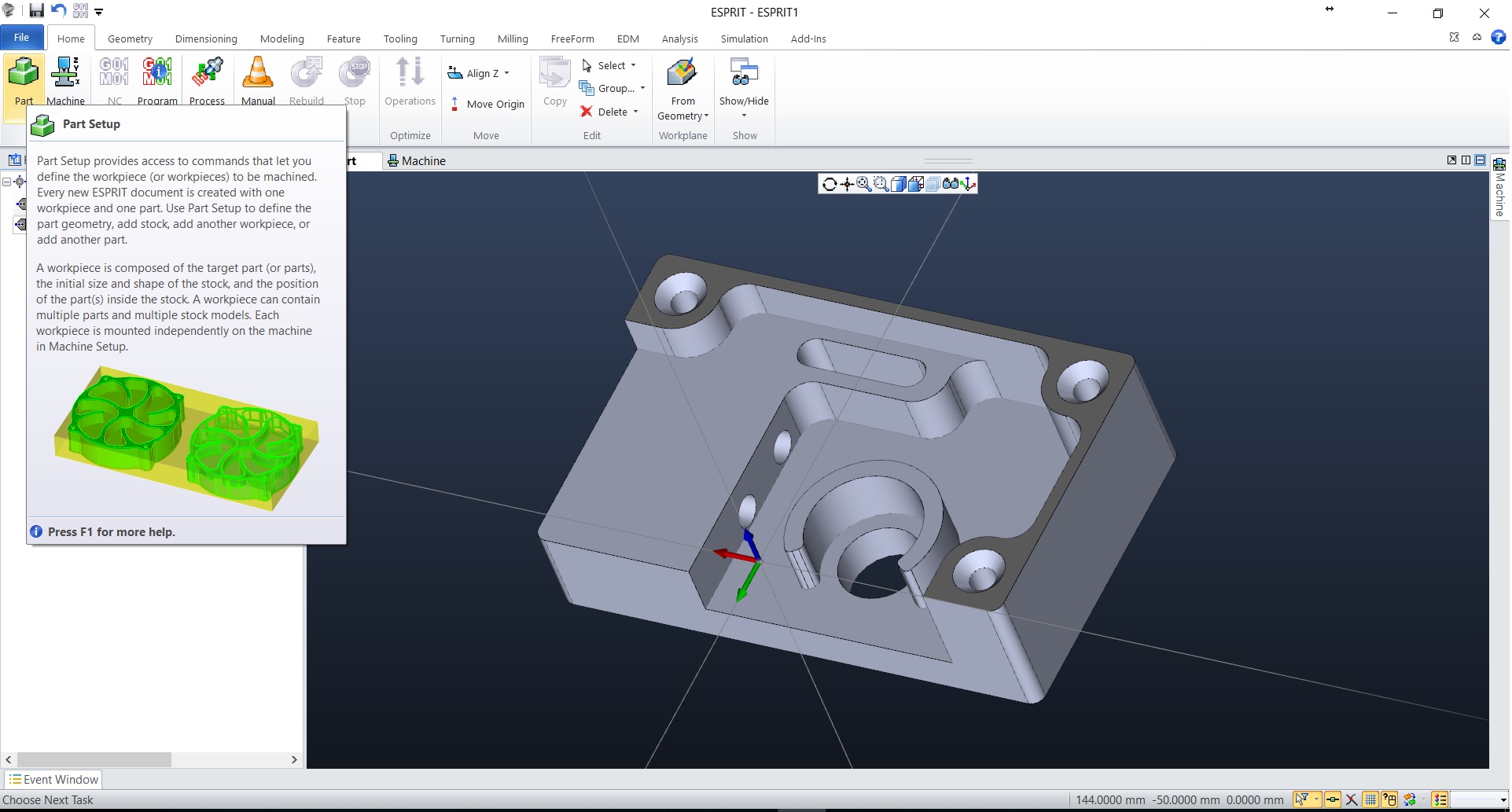The width and height of the screenshot is (1512, 812).
Task: Switch to the Analysis tab
Action: click(x=679, y=39)
